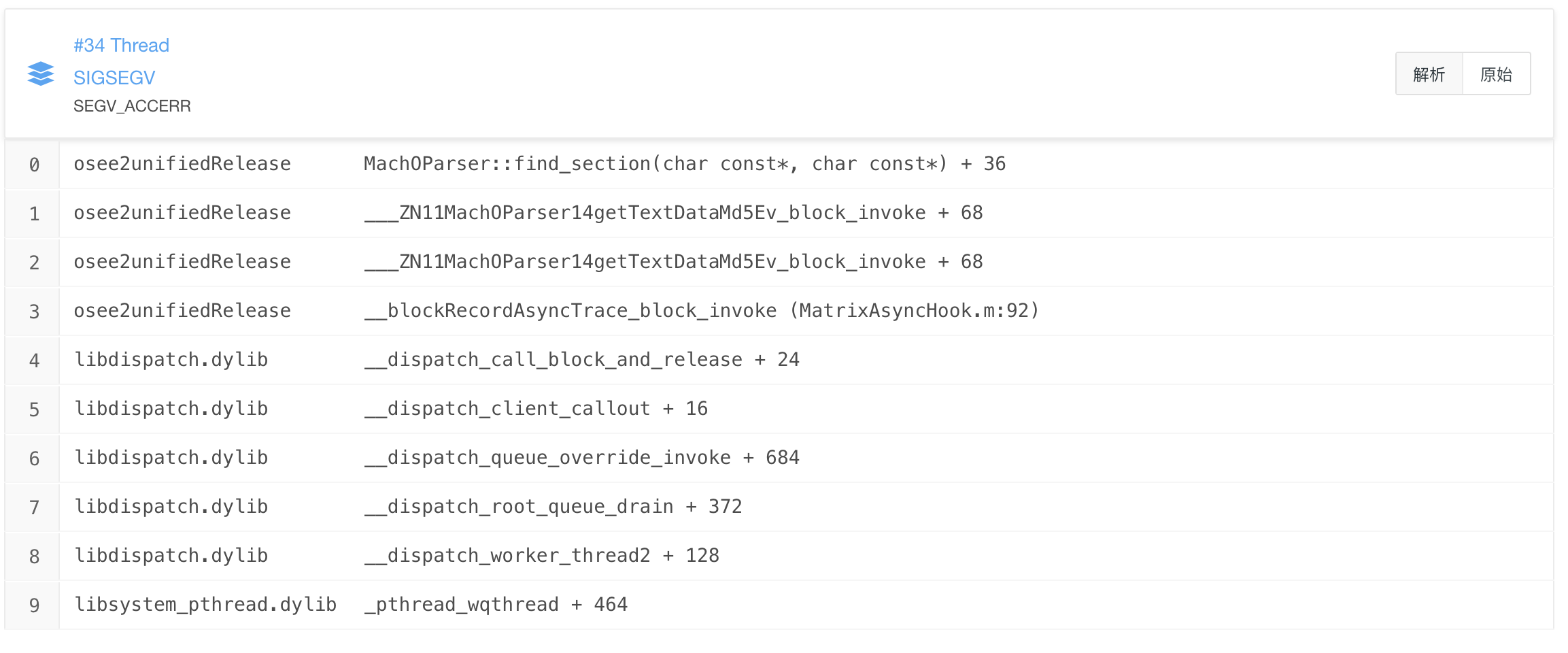
Task: Click the libdispatch.dylib module on frame 4
Action: [x=171, y=359]
